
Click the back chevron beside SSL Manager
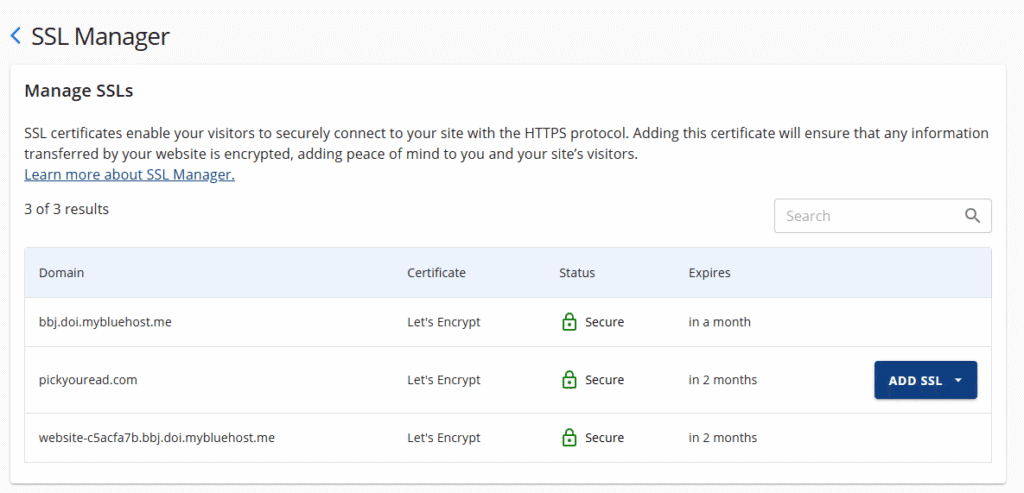click(x=15, y=36)
